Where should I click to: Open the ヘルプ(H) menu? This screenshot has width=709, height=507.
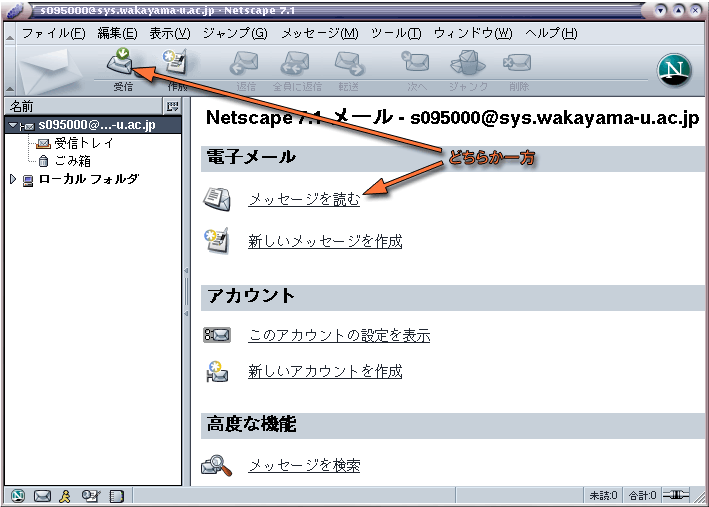click(x=551, y=33)
